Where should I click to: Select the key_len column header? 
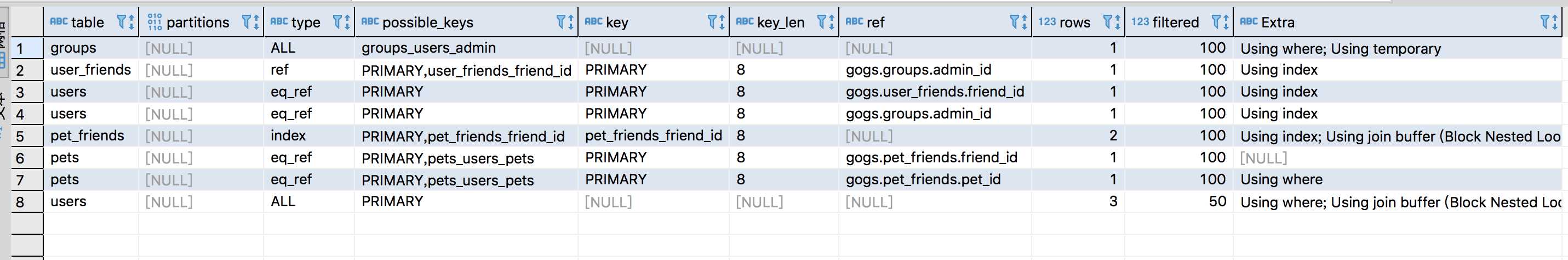(x=780, y=22)
